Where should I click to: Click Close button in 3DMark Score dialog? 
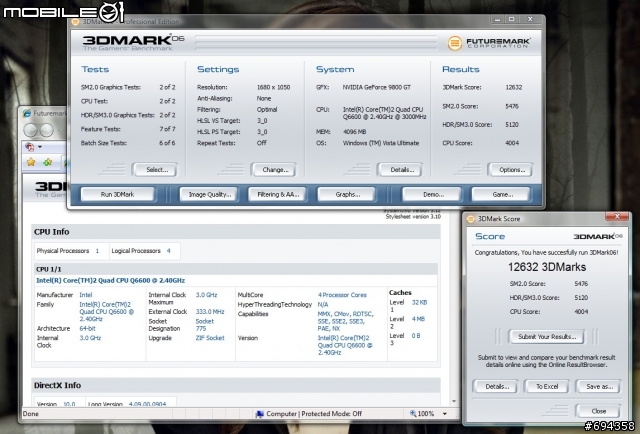pos(598,411)
